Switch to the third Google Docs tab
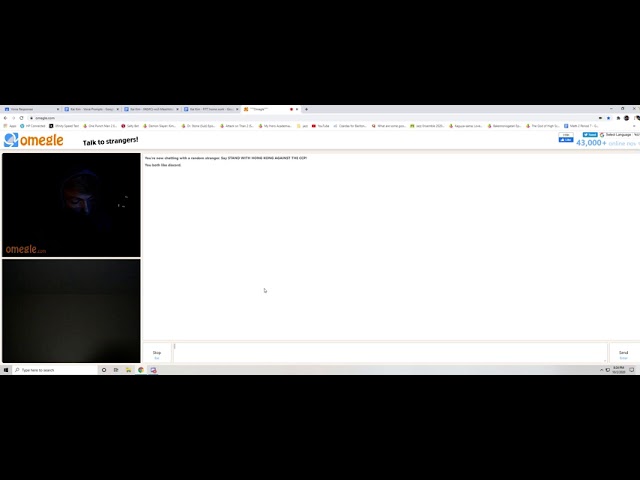 click(151, 109)
